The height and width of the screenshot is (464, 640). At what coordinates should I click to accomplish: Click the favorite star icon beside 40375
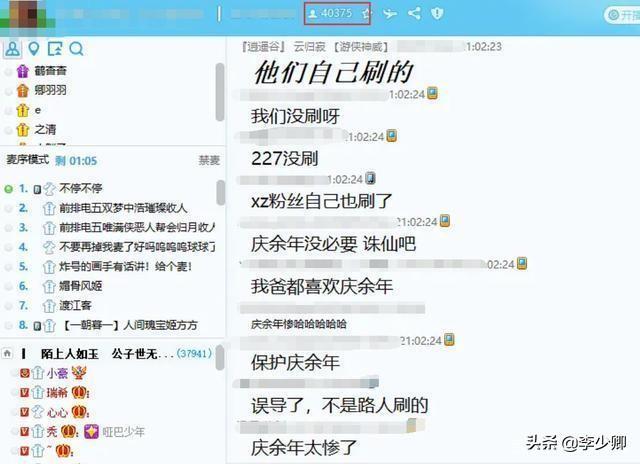coord(366,14)
